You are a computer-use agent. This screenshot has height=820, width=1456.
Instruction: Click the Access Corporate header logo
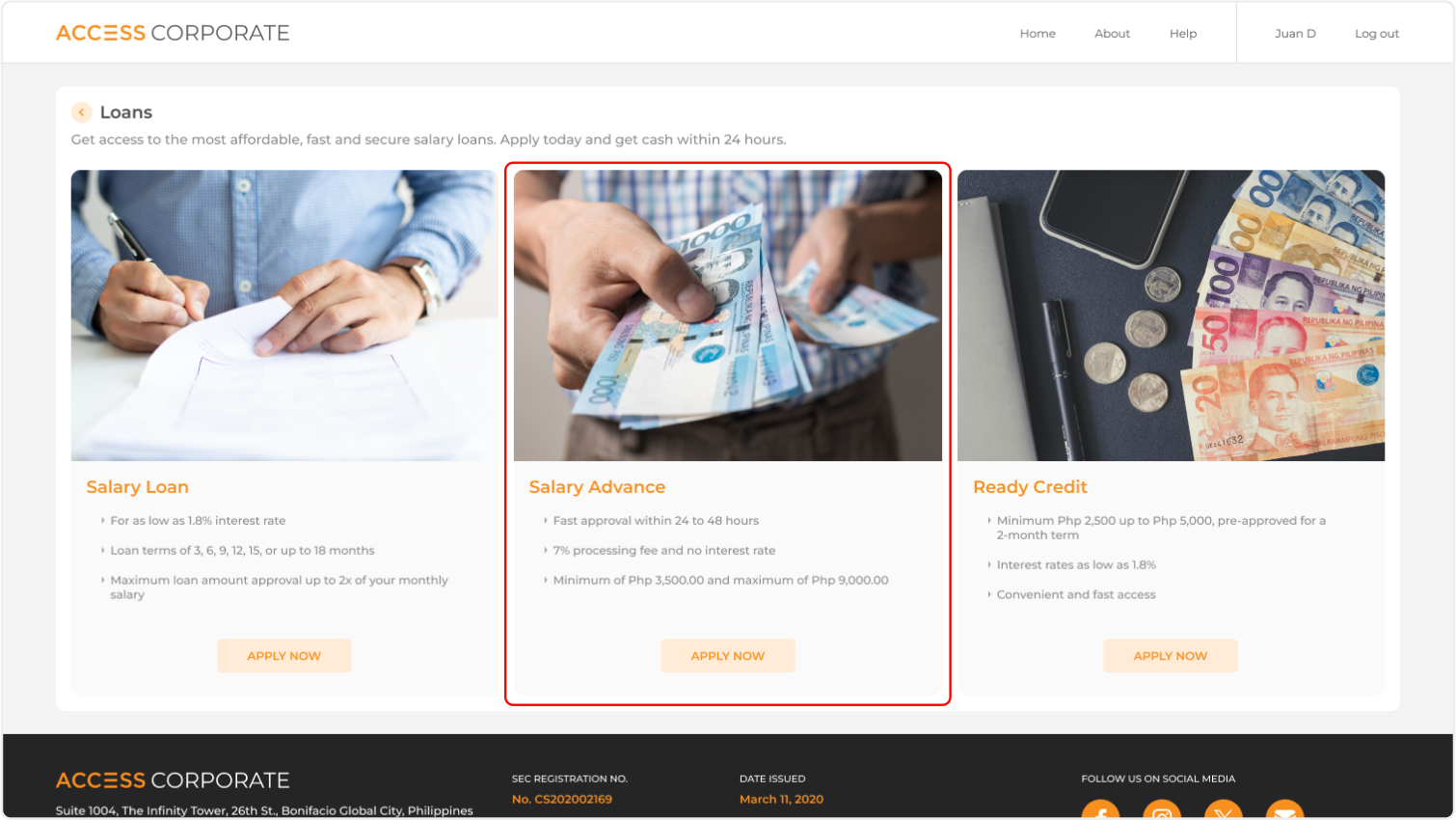[173, 33]
